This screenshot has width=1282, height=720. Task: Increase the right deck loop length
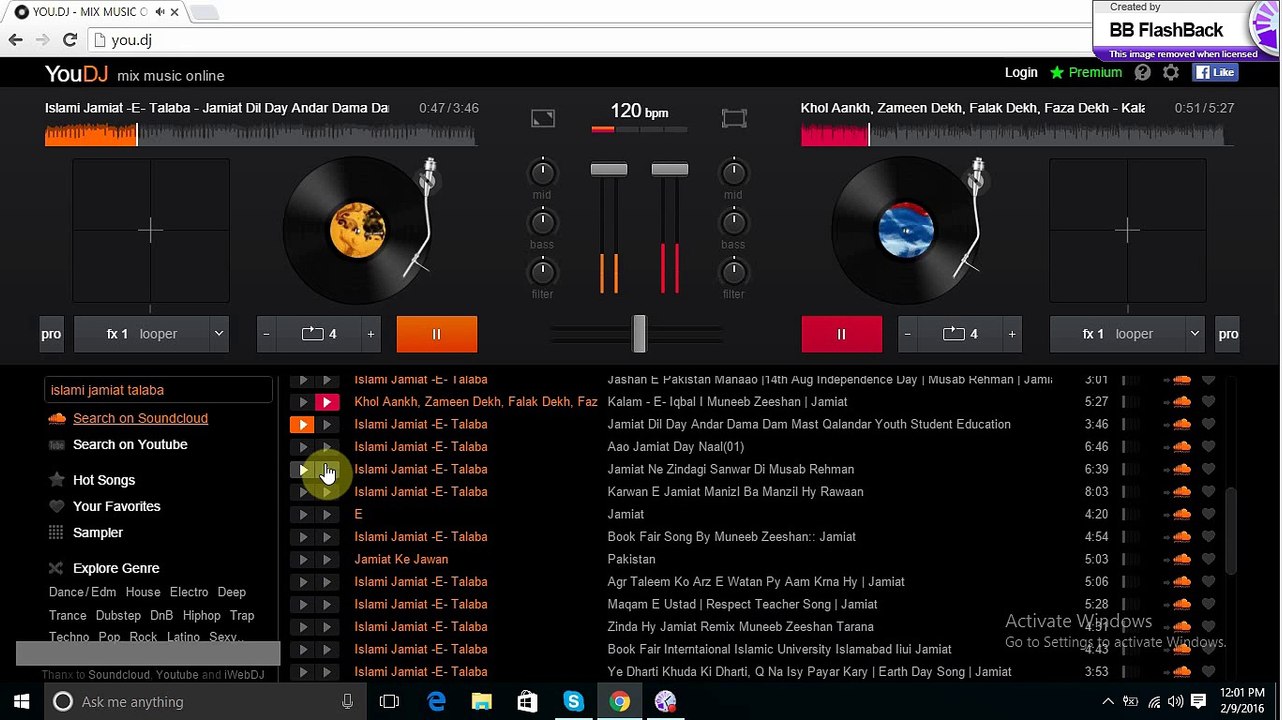coord(1012,334)
